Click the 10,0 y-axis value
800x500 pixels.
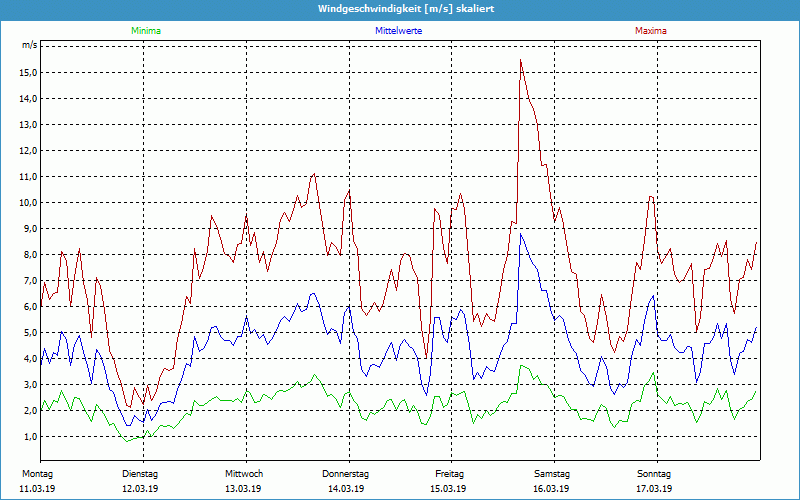pos(28,203)
